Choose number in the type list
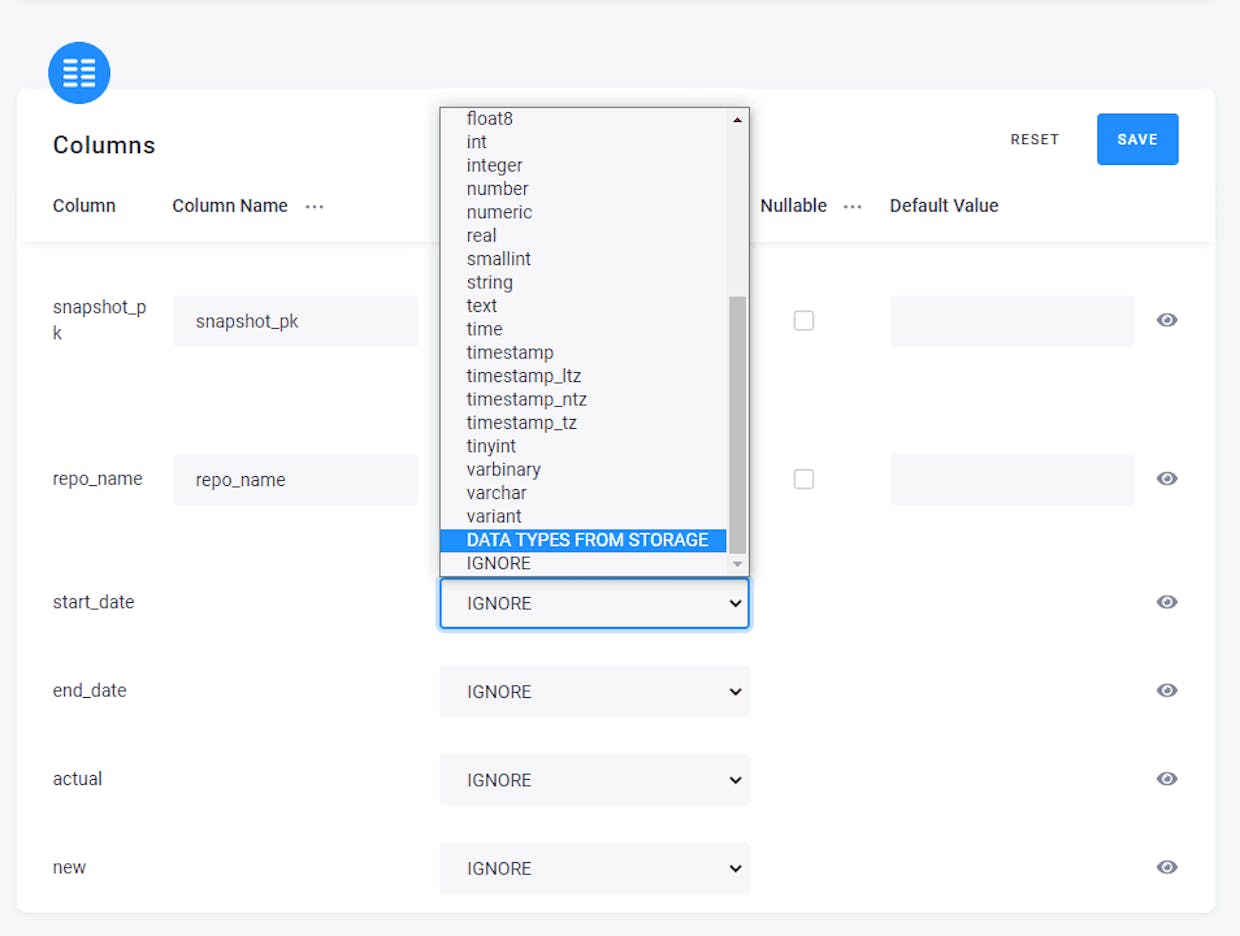 click(583, 189)
